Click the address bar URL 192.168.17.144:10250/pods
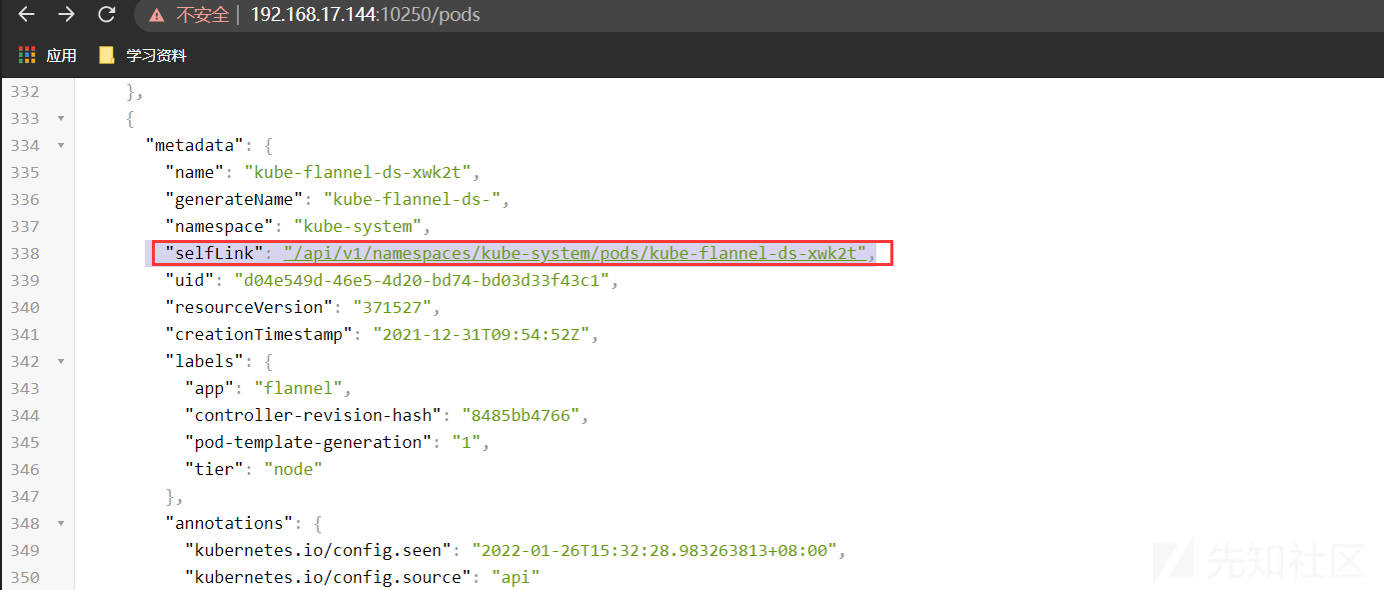Screen dimensions: 1384x590 pyautogui.click(x=365, y=15)
